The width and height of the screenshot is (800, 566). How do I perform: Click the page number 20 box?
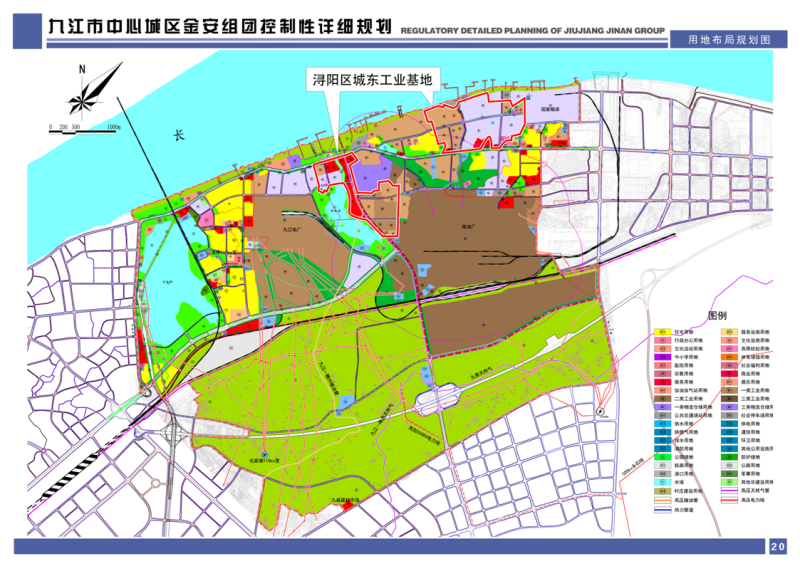(x=778, y=546)
